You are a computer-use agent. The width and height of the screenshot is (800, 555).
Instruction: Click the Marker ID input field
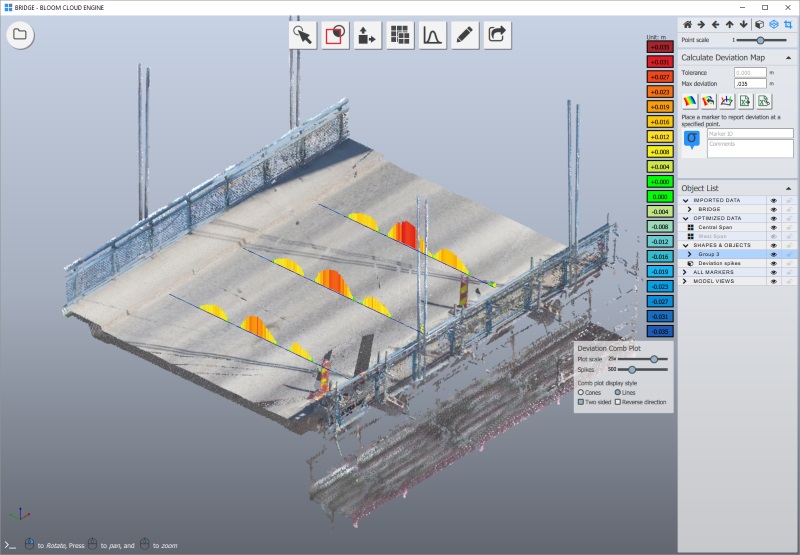click(750, 134)
